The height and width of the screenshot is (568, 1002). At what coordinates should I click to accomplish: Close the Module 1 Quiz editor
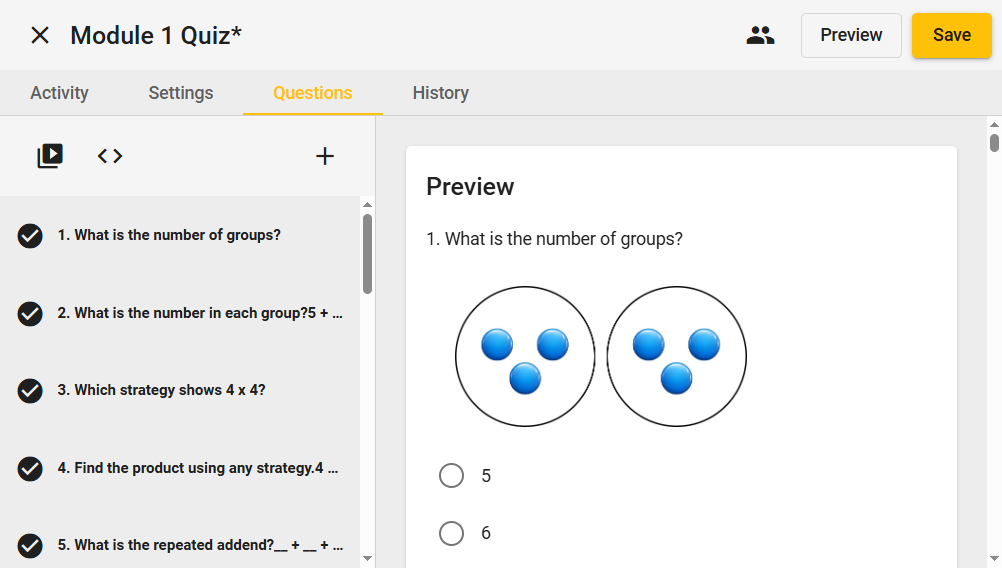(x=40, y=36)
